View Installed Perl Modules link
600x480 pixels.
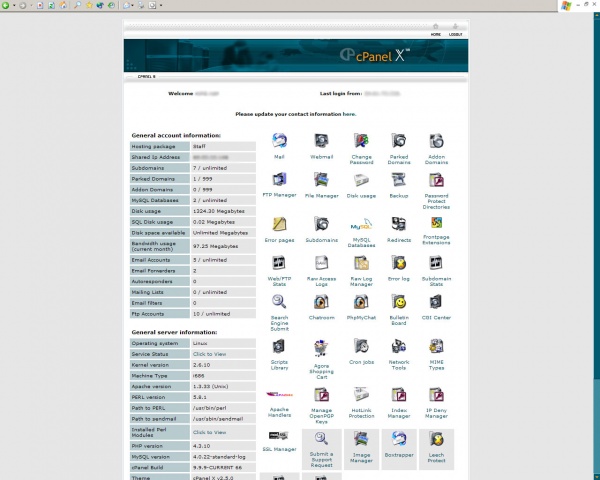tap(209, 432)
